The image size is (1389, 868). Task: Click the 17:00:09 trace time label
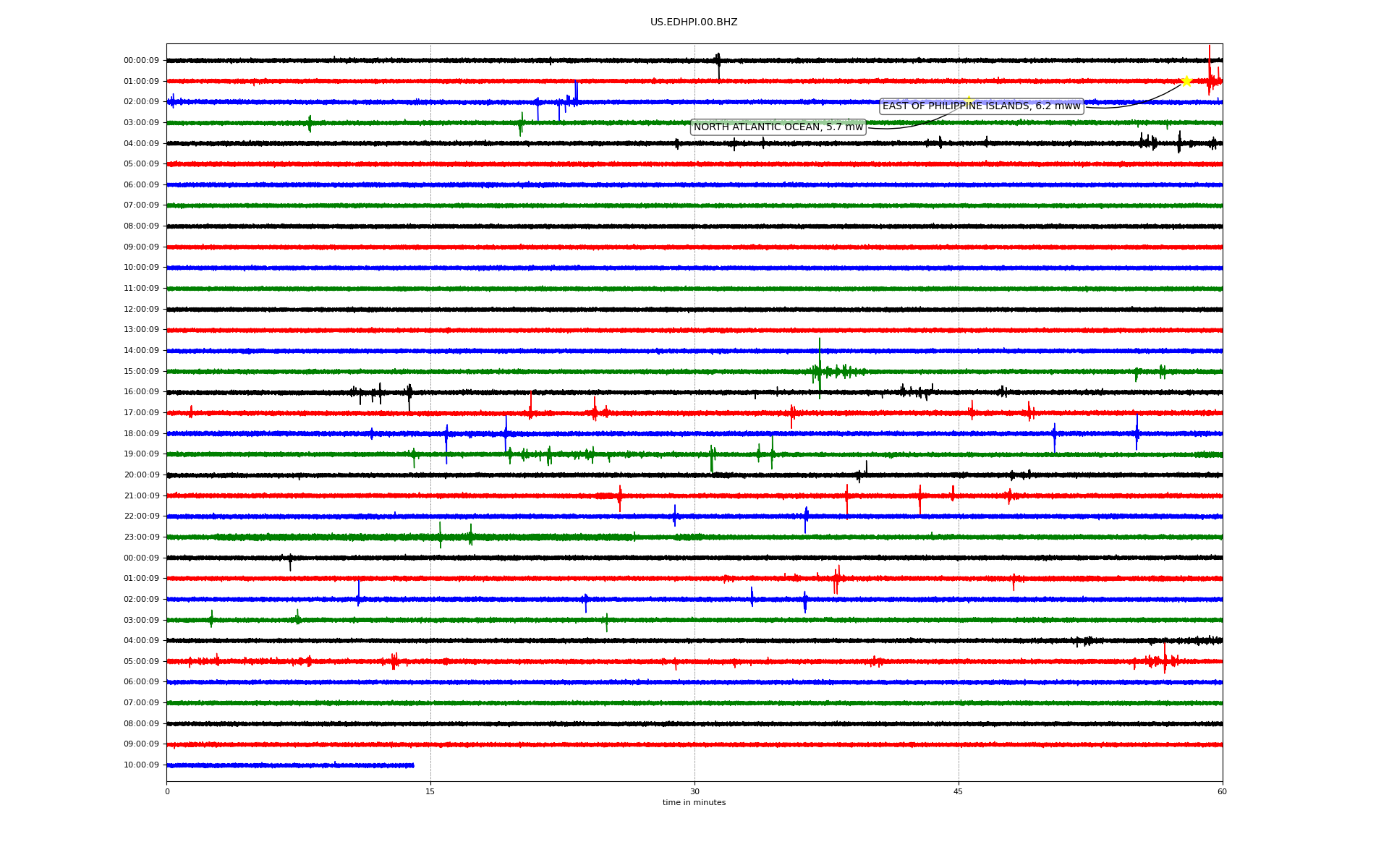(141, 413)
